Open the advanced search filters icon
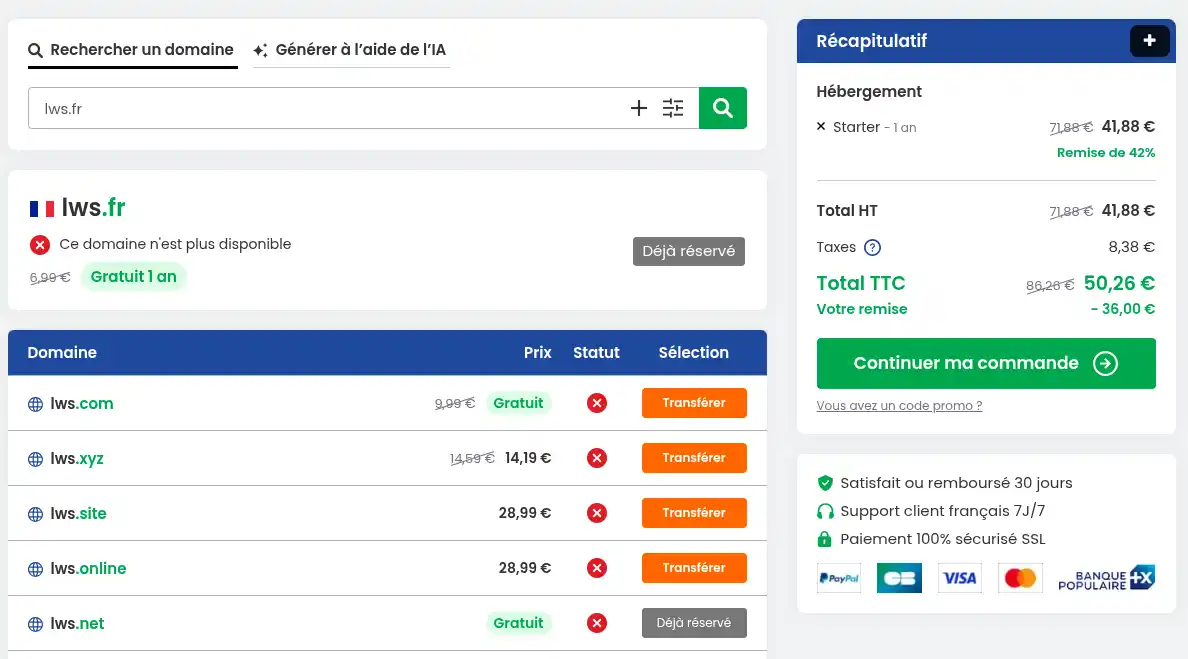This screenshot has height=659, width=1188. [673, 107]
